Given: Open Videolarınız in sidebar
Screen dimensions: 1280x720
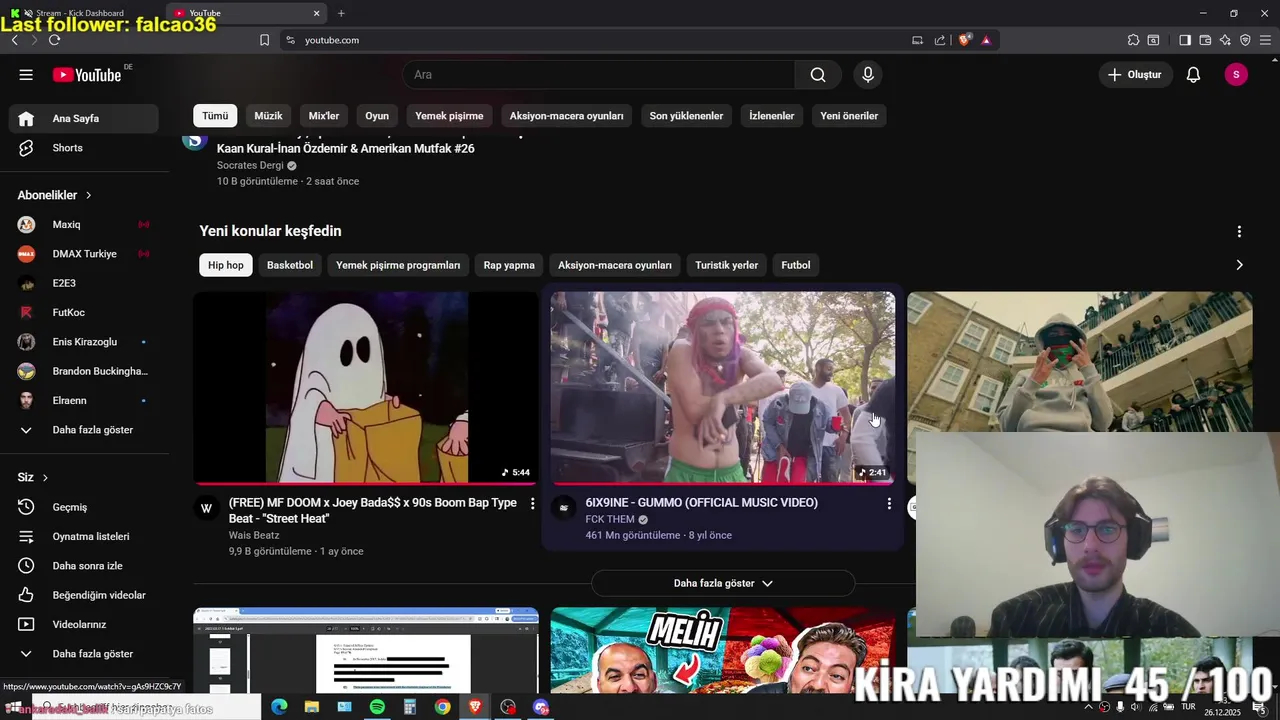Looking at the screenshot, I should [84, 625].
